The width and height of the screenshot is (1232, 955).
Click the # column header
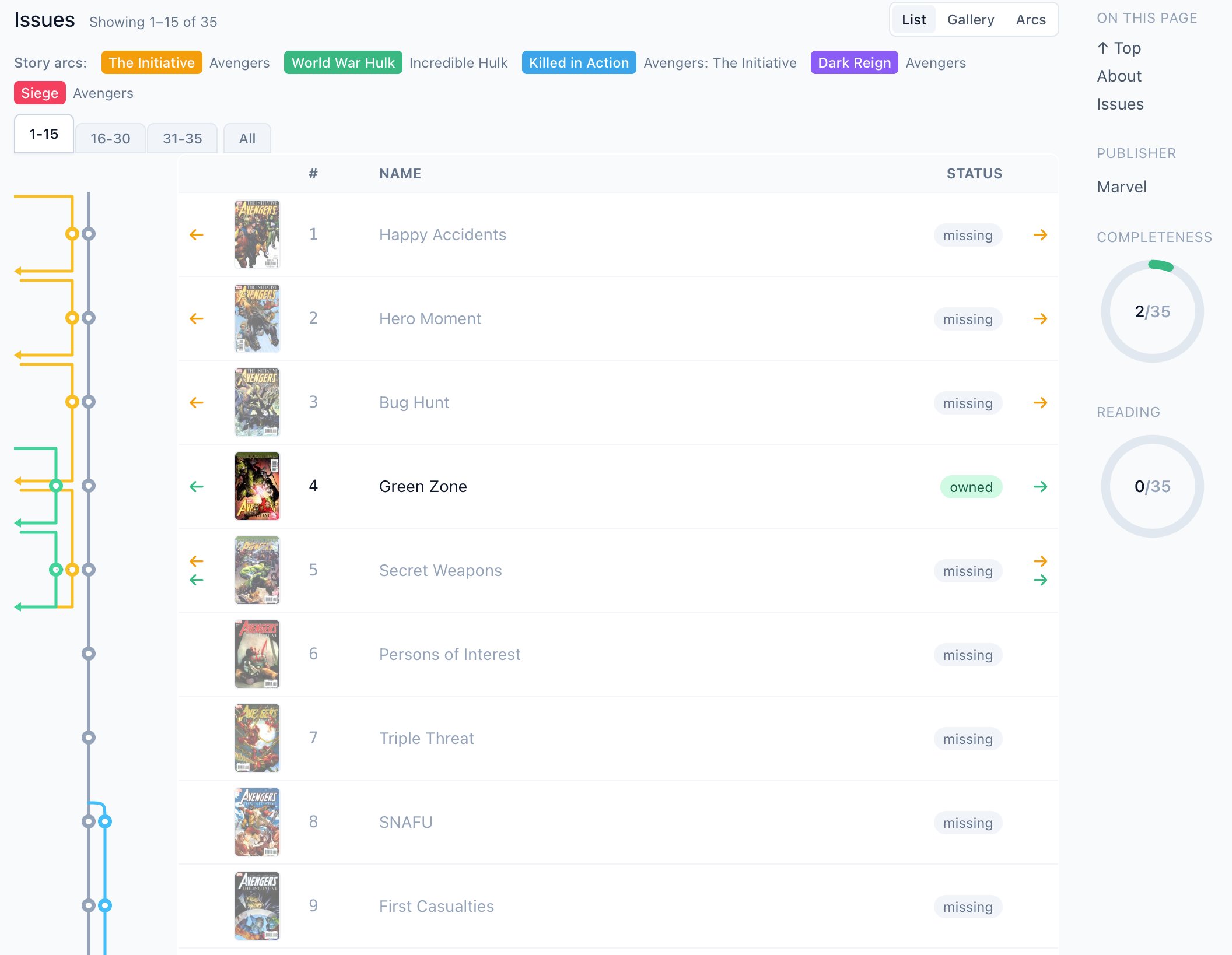(313, 174)
